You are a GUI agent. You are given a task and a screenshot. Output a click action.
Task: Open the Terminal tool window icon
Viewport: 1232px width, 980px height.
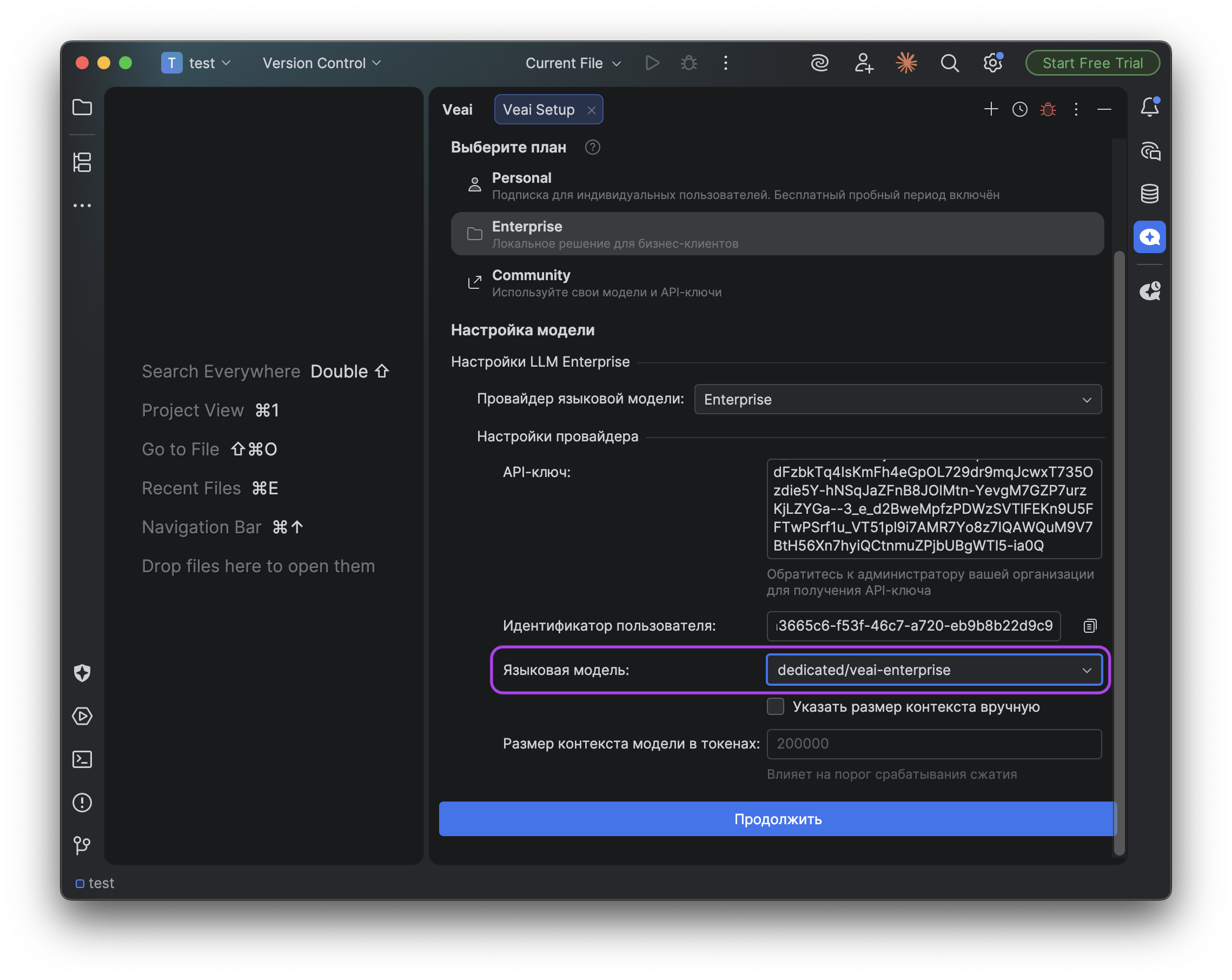pos(82,759)
